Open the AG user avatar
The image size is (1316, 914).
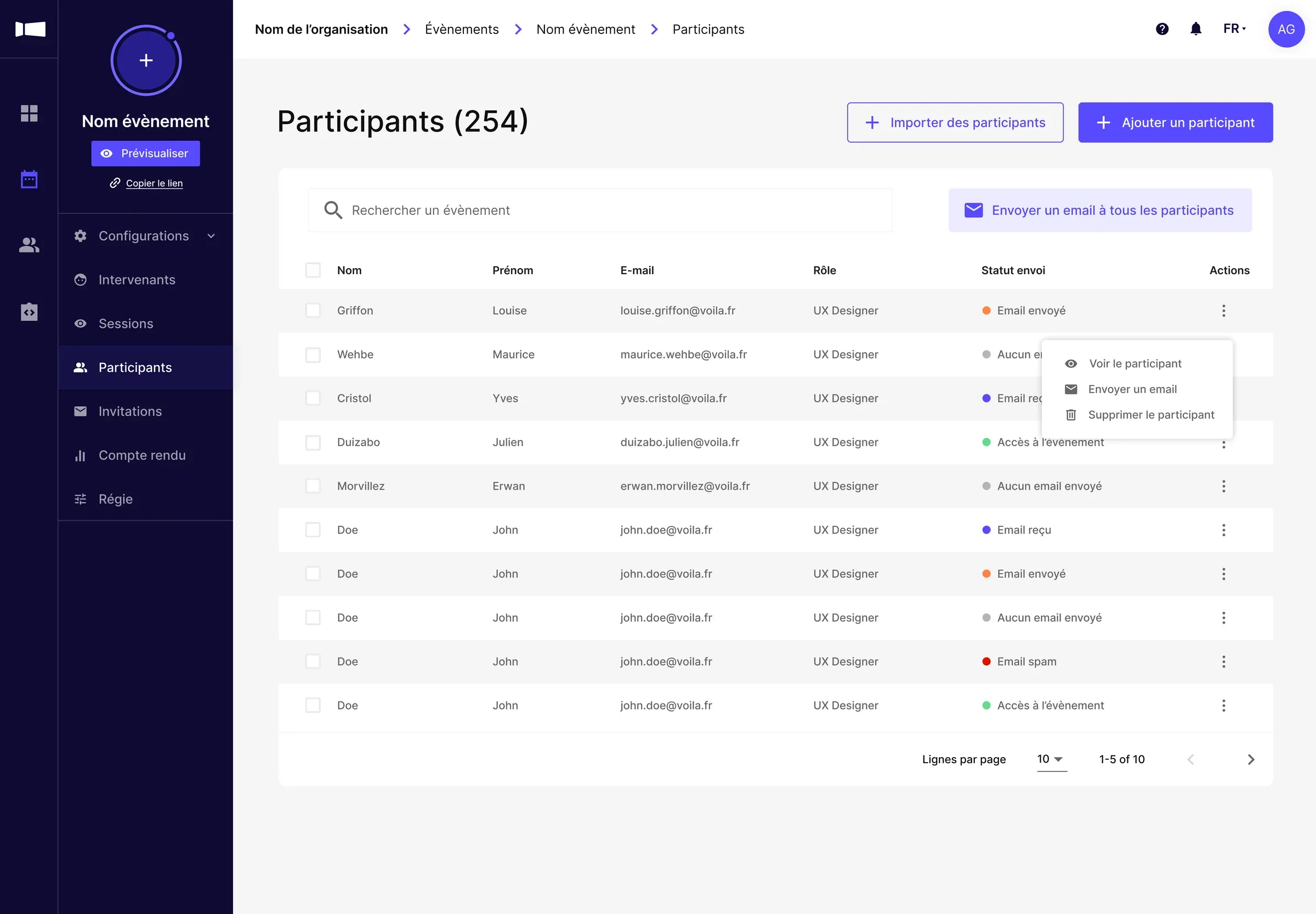1286,29
